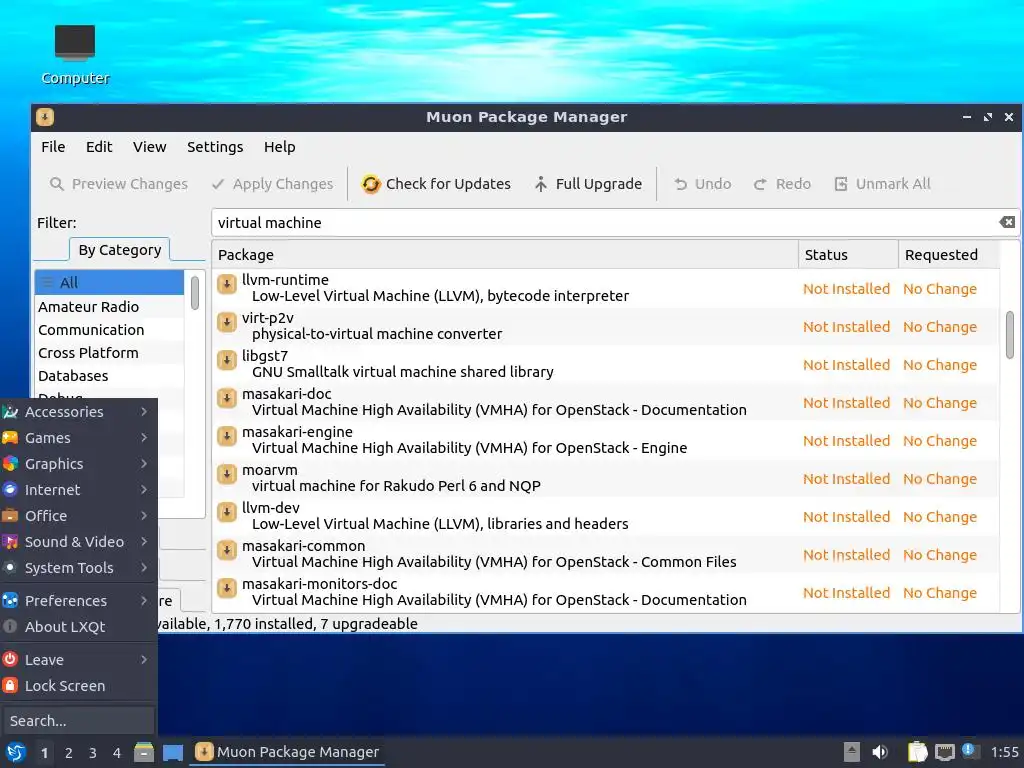Click Lock Screen in start menu
1024x768 pixels.
78,686
